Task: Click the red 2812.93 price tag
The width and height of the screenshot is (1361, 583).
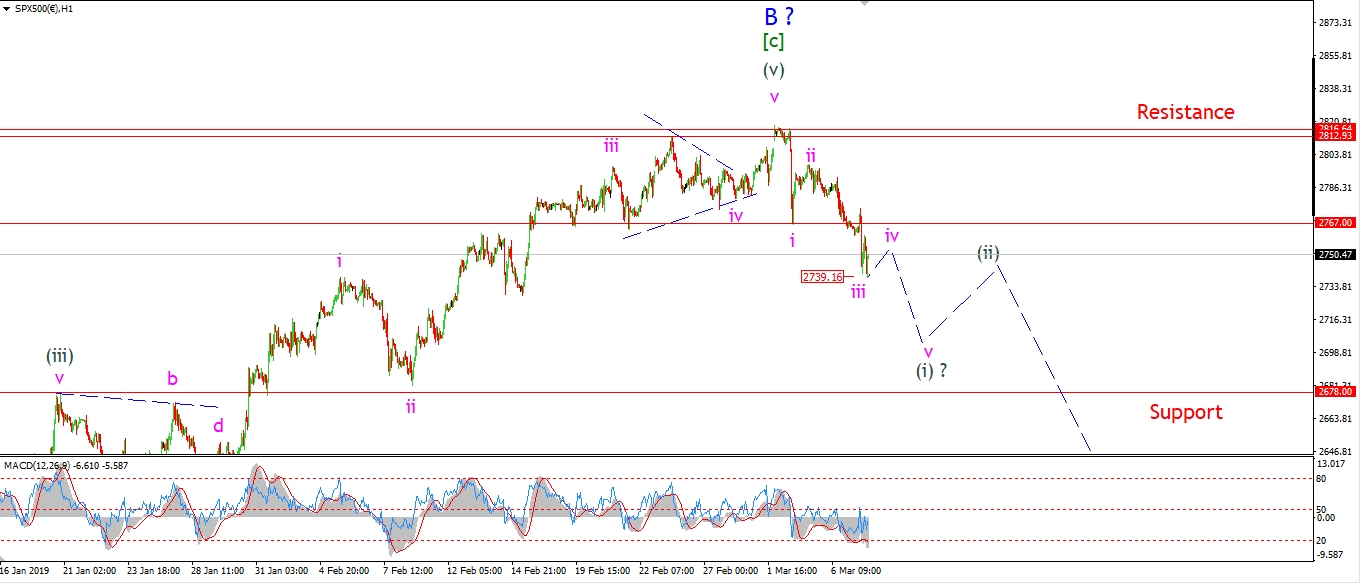Action: 1335,136
